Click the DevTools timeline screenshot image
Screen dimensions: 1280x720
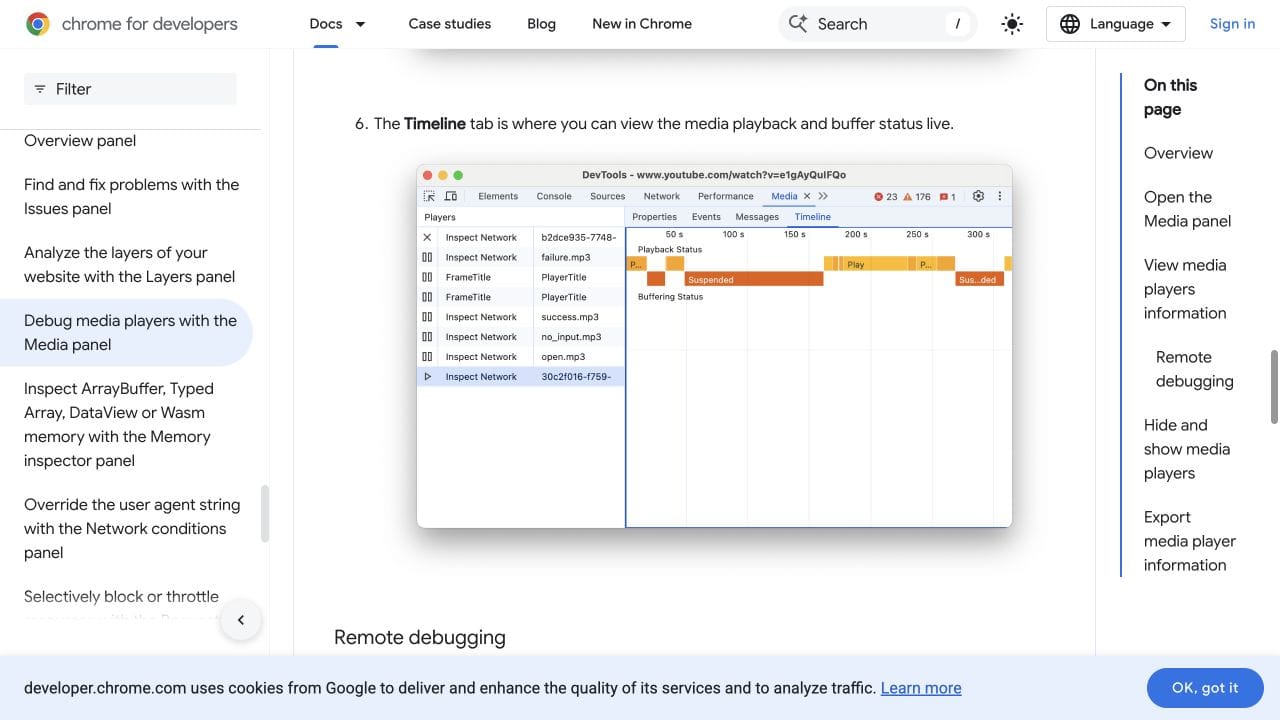(x=714, y=346)
